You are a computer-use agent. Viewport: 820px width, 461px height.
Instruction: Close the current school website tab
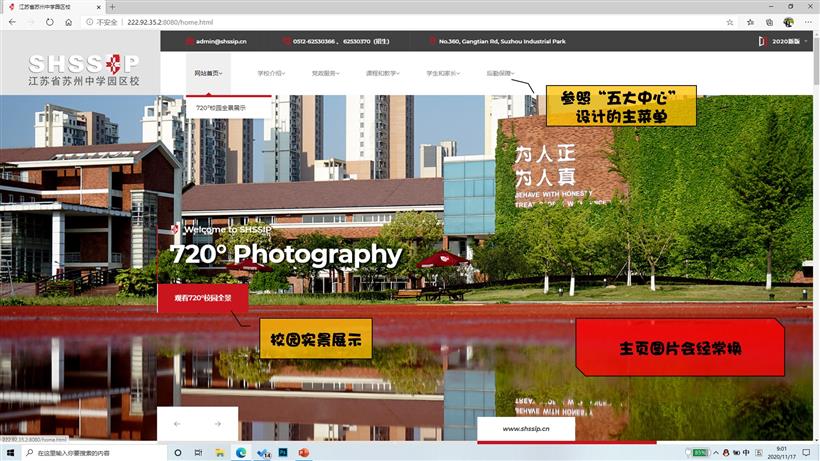pyautogui.click(x=99, y=7)
